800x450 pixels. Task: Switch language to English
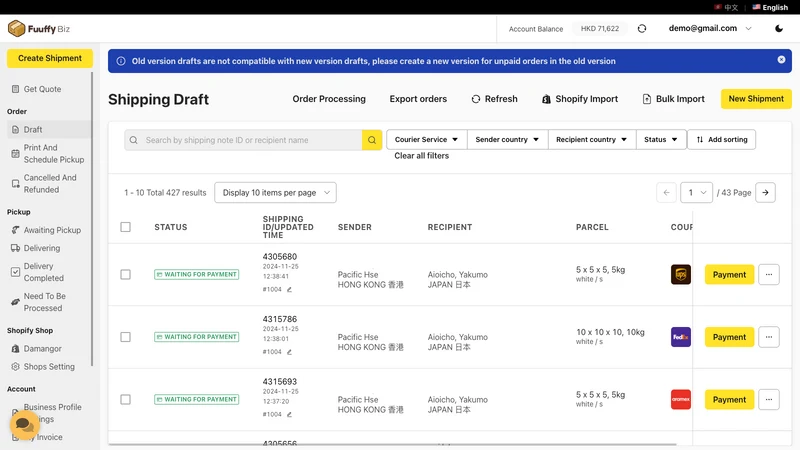(x=770, y=7)
